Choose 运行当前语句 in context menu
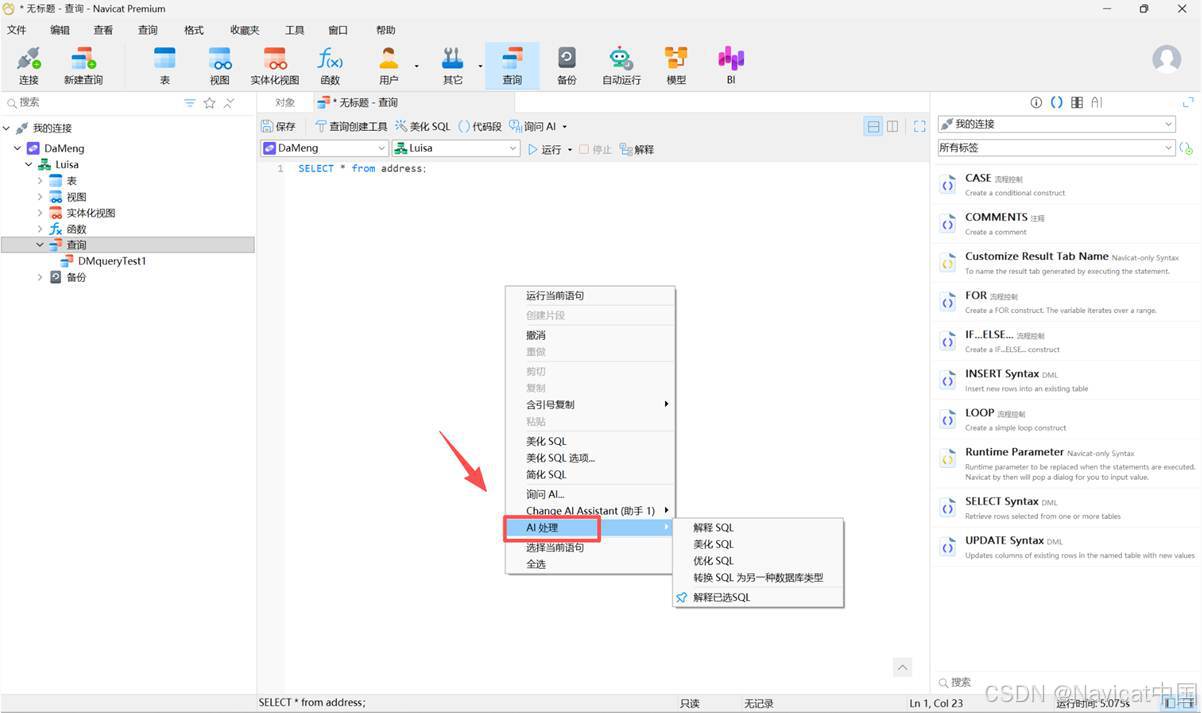Screen dimensions: 1202x713 (x=590, y=296)
